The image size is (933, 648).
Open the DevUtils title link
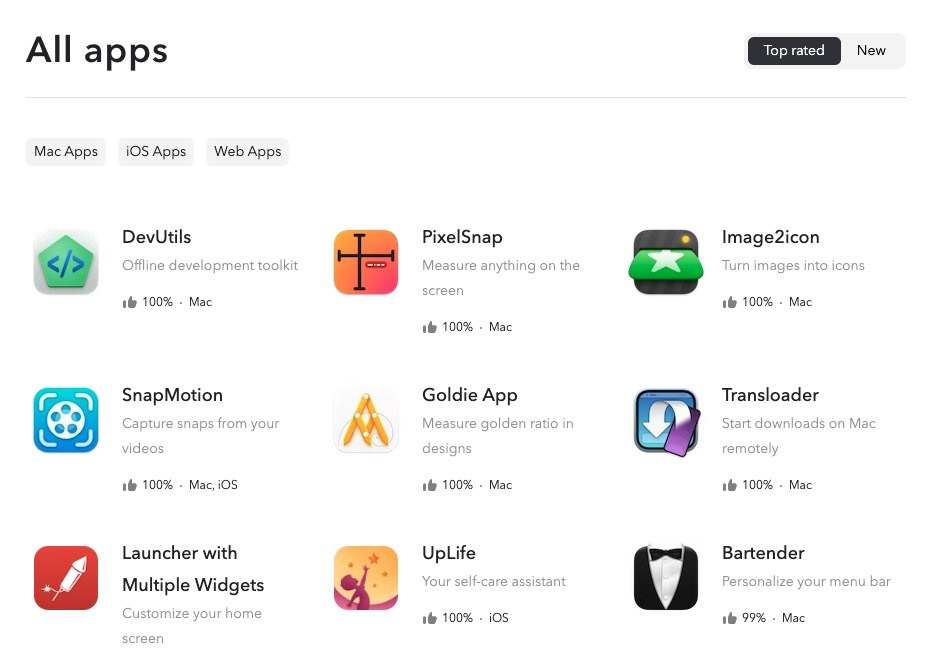156,237
